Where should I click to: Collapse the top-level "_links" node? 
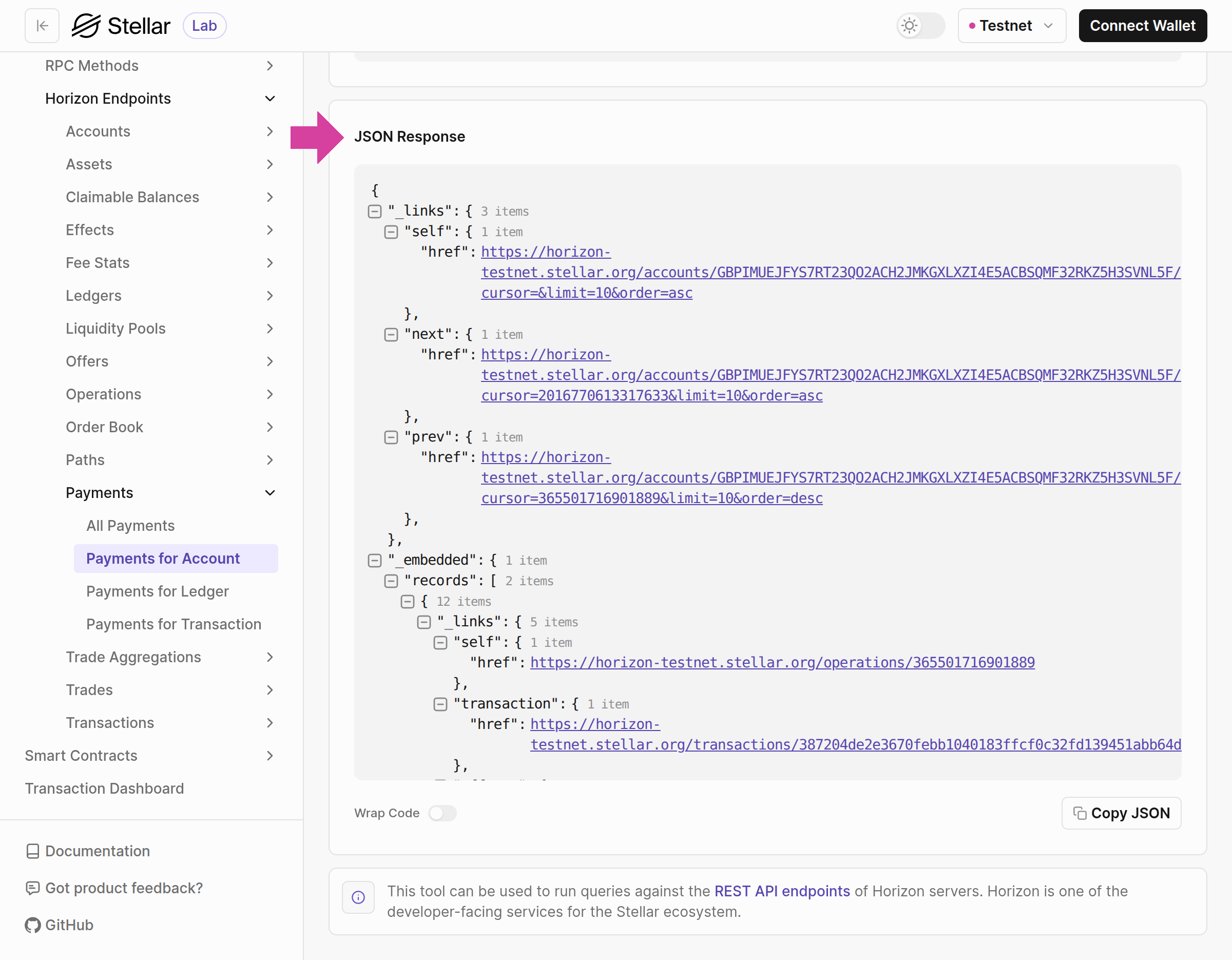(375, 212)
